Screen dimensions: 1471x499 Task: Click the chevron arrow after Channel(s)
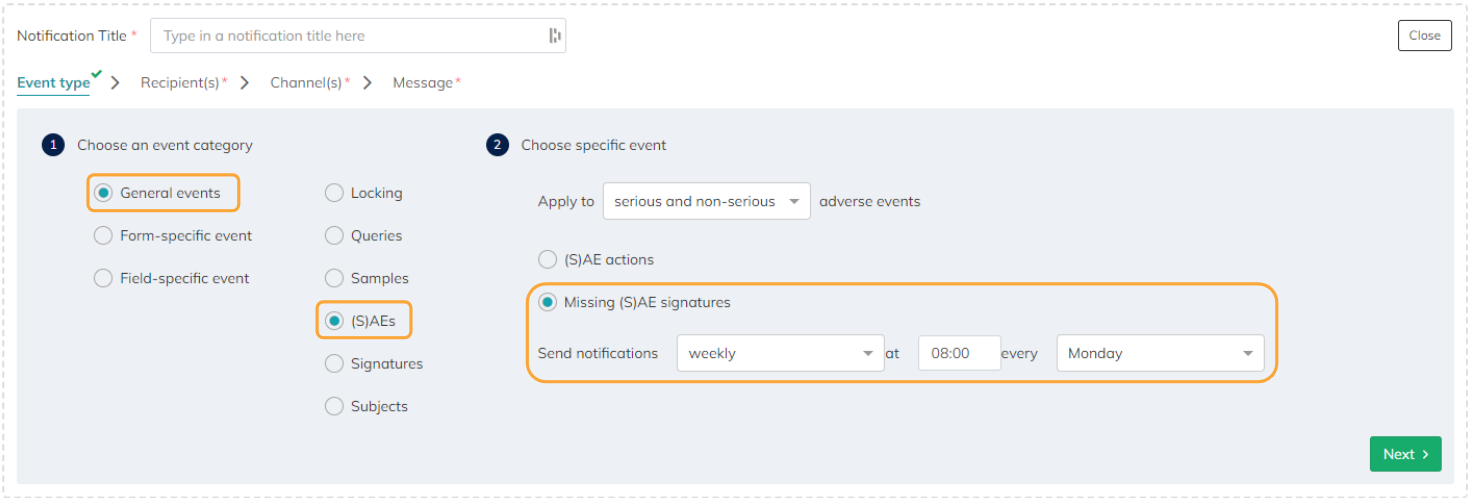point(368,83)
